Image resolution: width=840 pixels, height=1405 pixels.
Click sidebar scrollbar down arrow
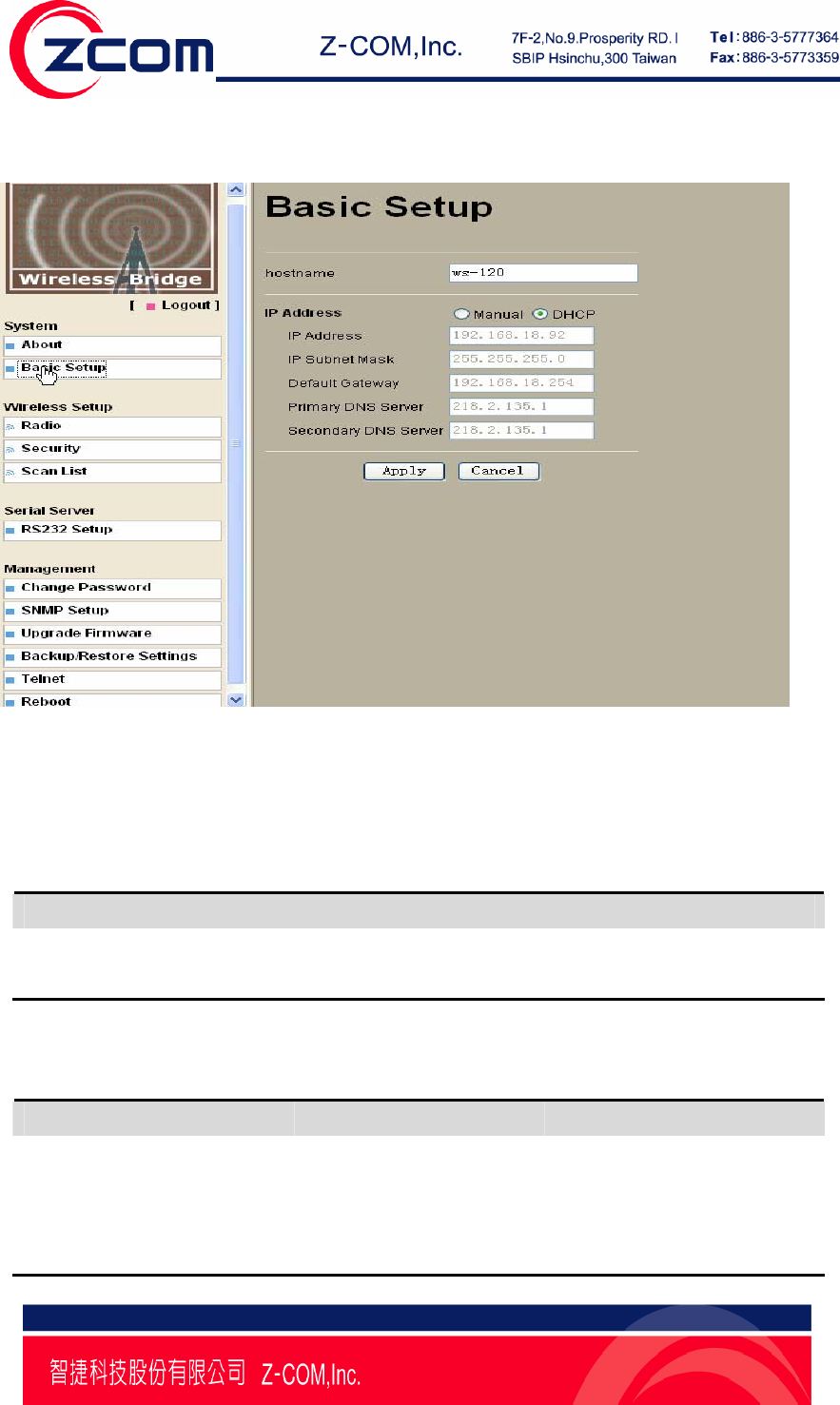(x=236, y=699)
